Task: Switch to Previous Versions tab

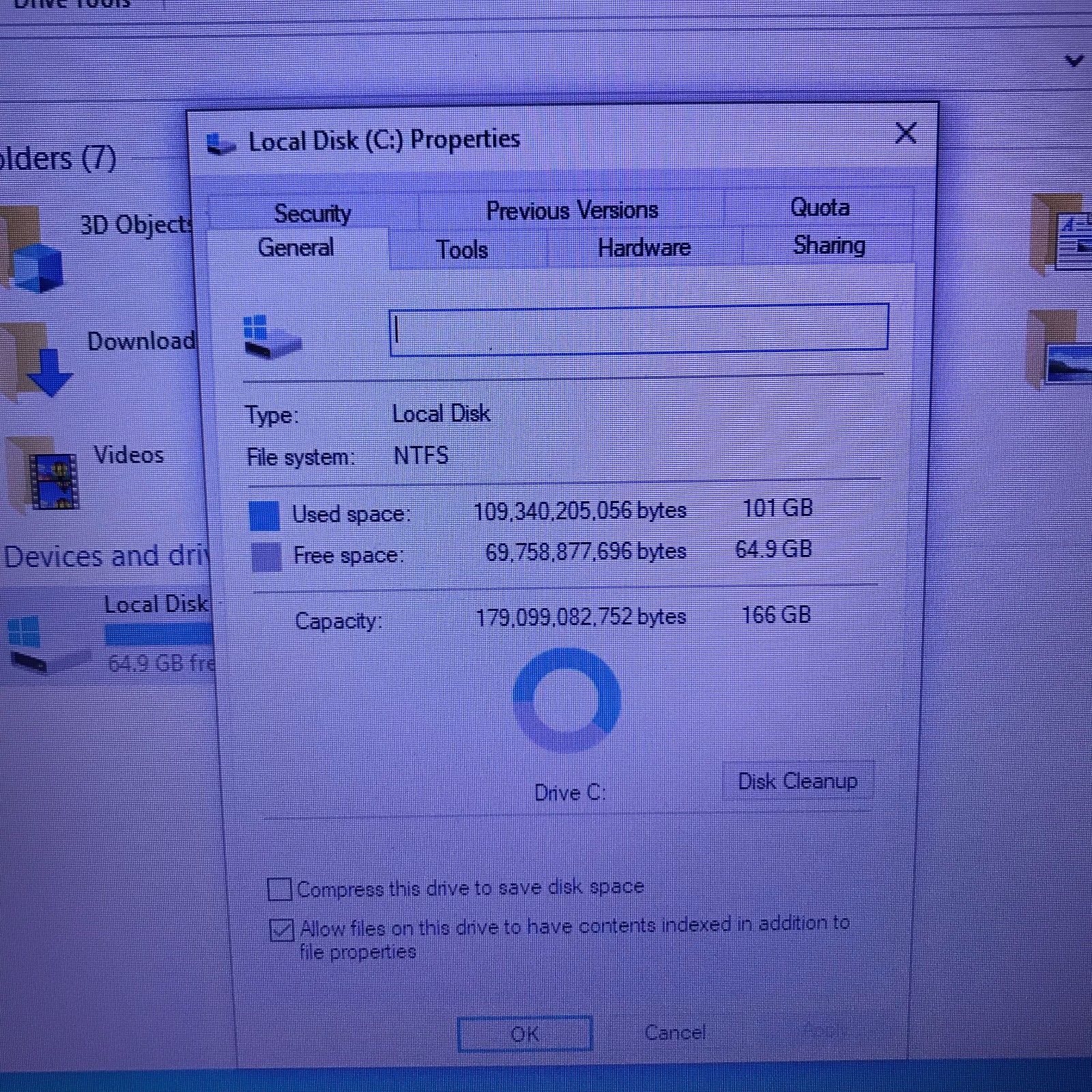Action: point(571,211)
